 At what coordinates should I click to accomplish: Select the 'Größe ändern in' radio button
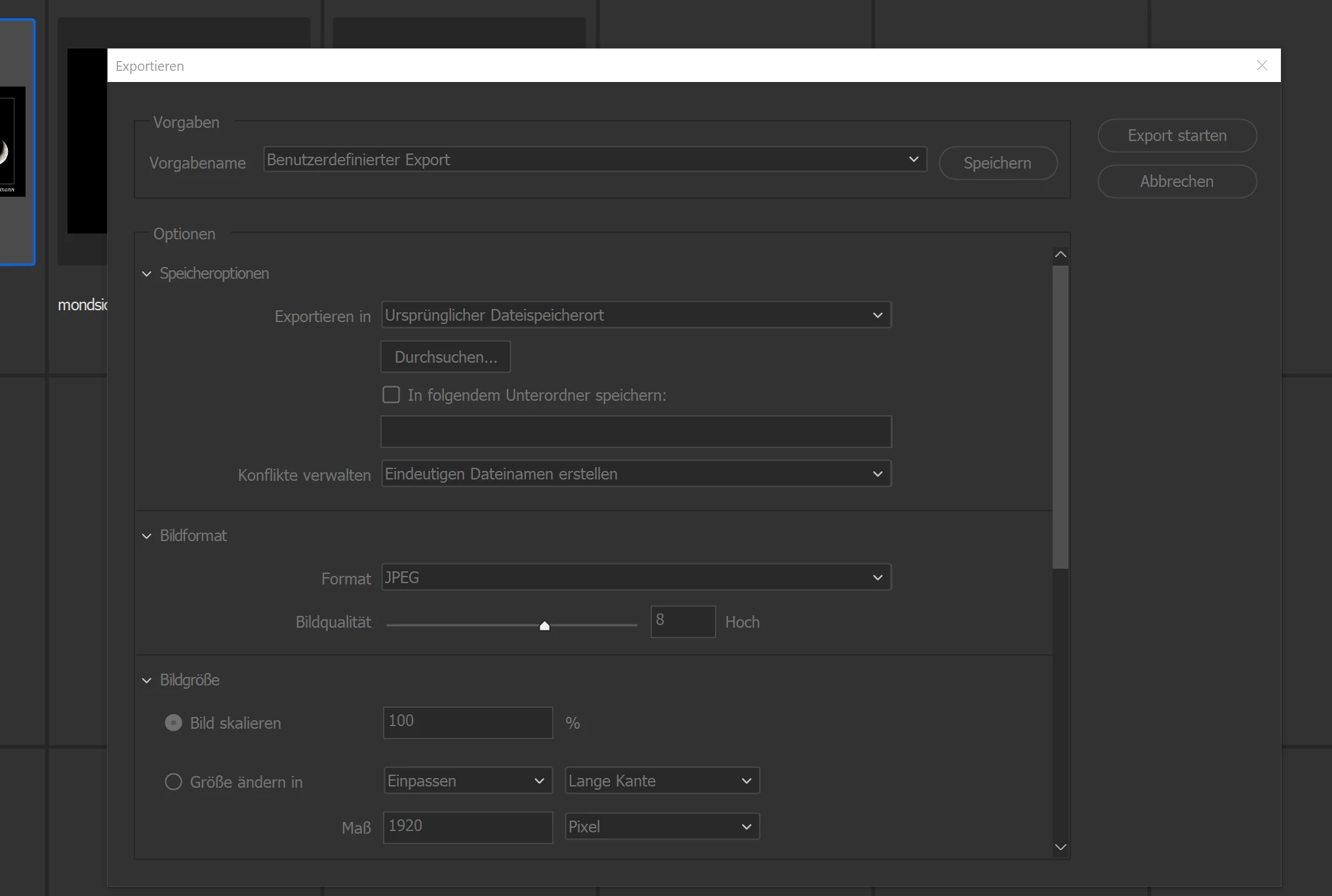(x=173, y=782)
